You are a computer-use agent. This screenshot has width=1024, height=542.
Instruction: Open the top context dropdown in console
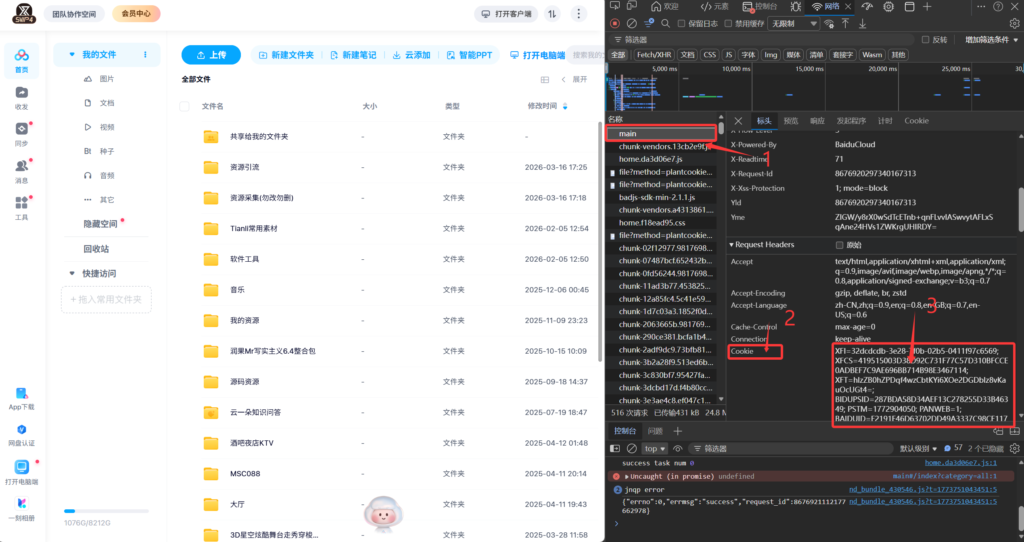click(x=654, y=449)
